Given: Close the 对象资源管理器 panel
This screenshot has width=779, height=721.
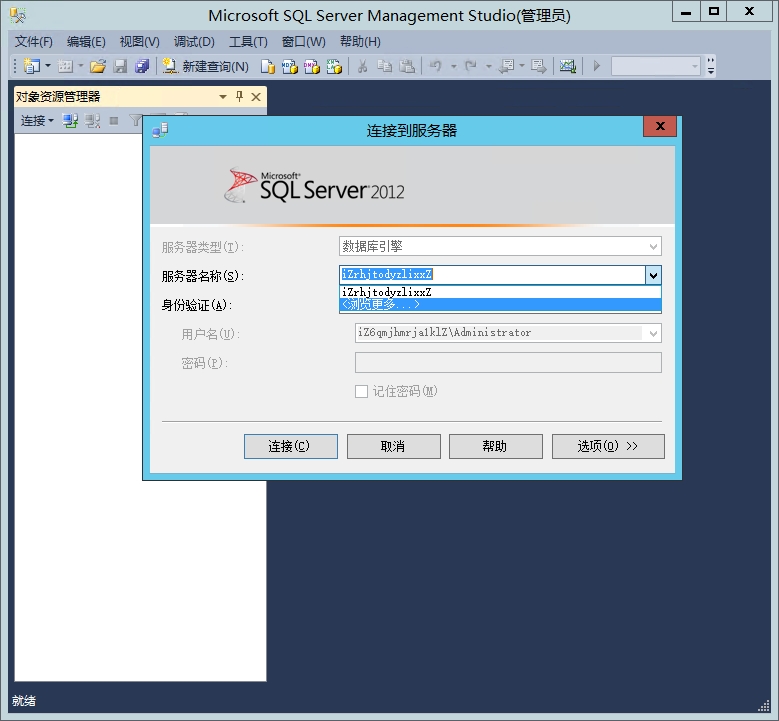Looking at the screenshot, I should (256, 97).
